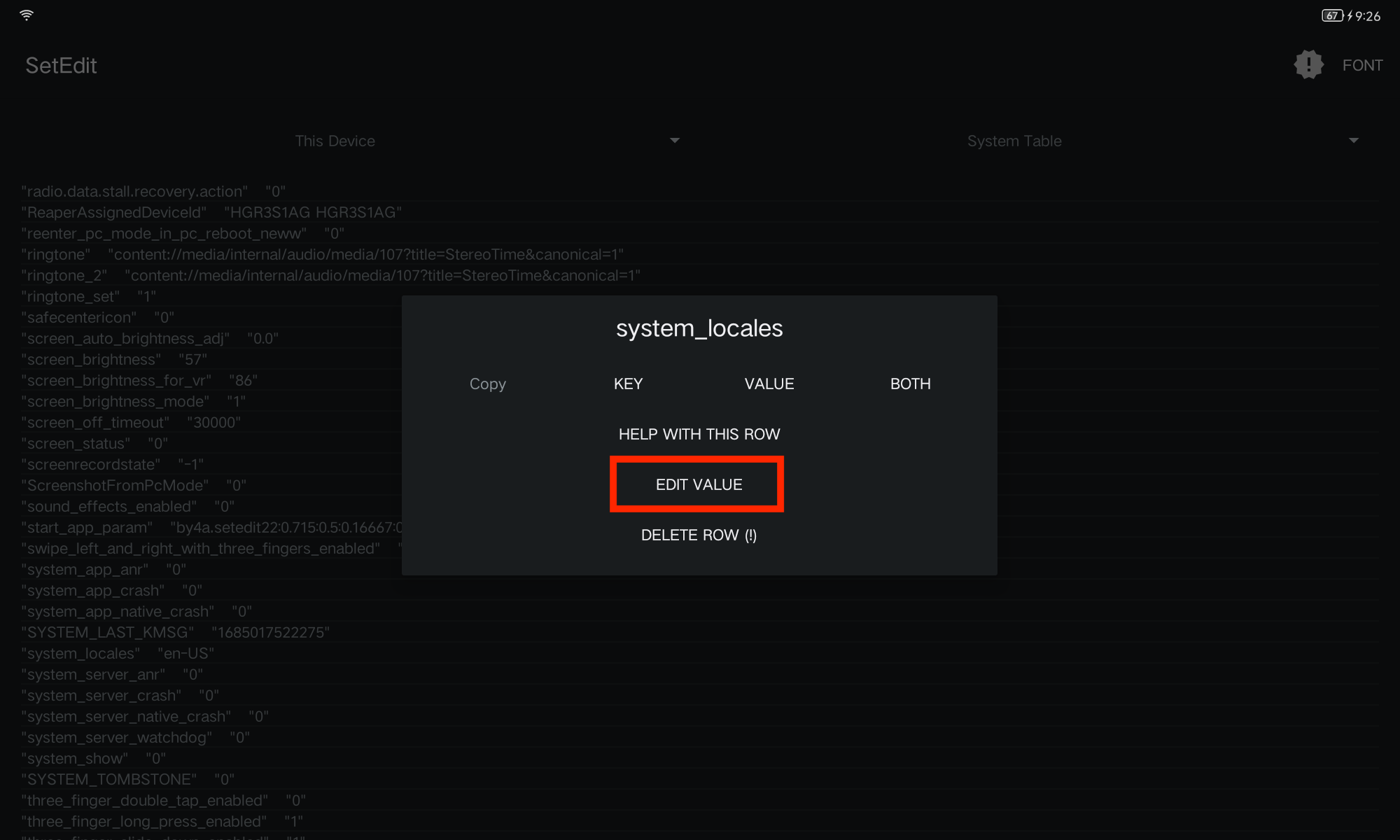Open the FONT option
Viewport: 1400px width, 840px height.
tap(1362, 65)
